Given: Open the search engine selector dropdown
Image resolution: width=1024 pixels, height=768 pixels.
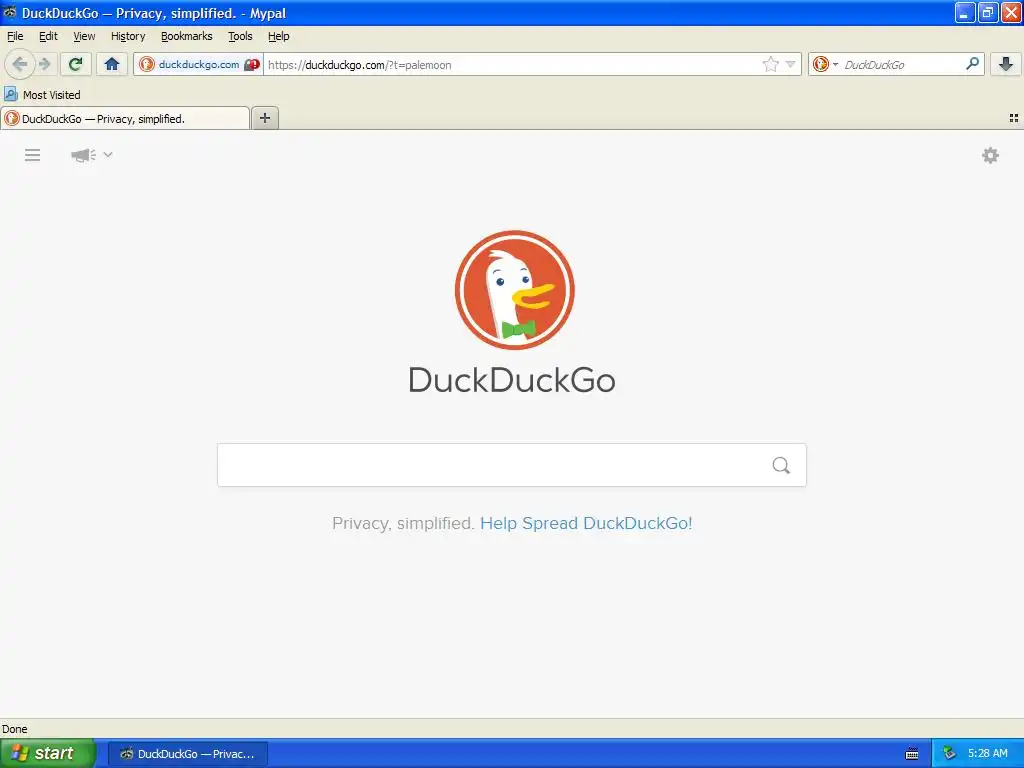Looking at the screenshot, I should click(825, 64).
